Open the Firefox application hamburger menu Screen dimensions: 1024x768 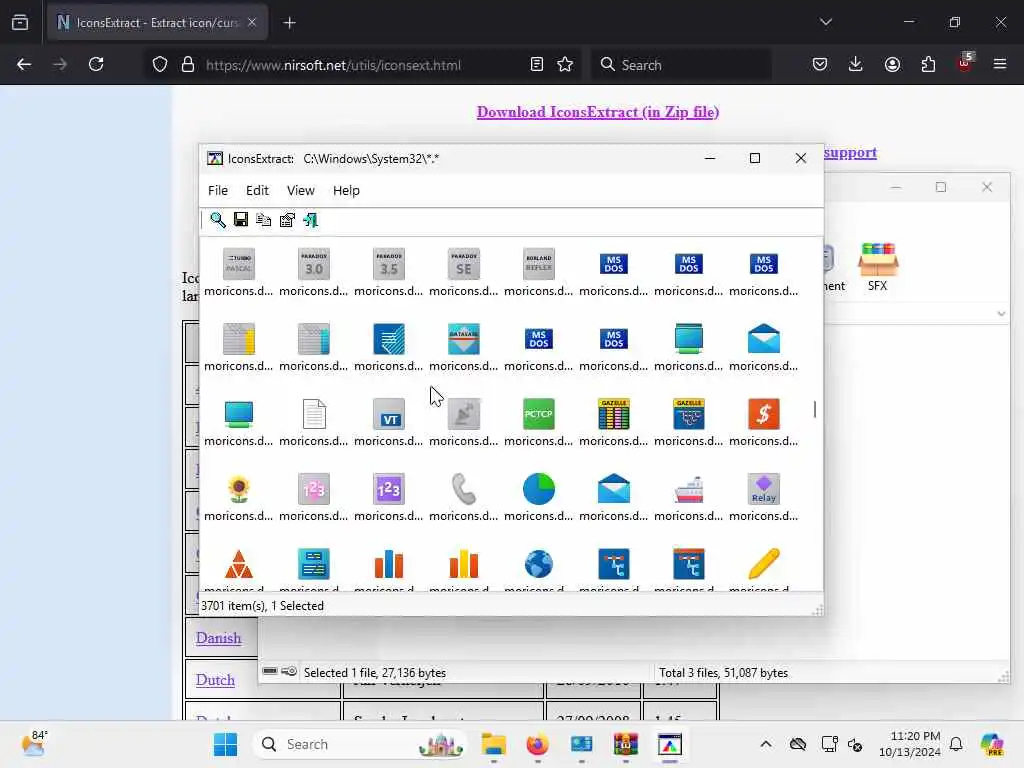[1000, 64]
